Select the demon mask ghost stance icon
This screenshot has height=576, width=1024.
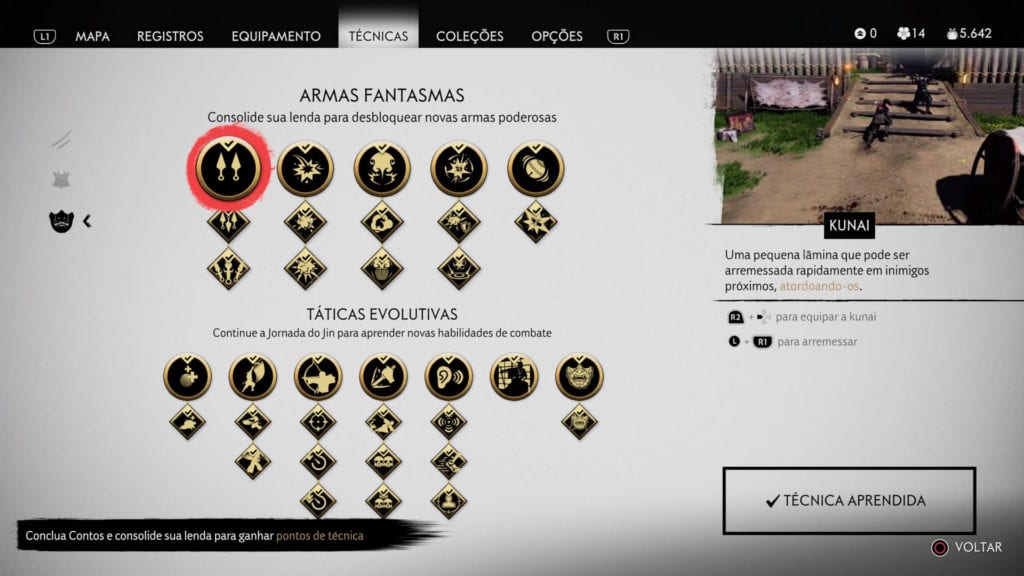pos(579,376)
